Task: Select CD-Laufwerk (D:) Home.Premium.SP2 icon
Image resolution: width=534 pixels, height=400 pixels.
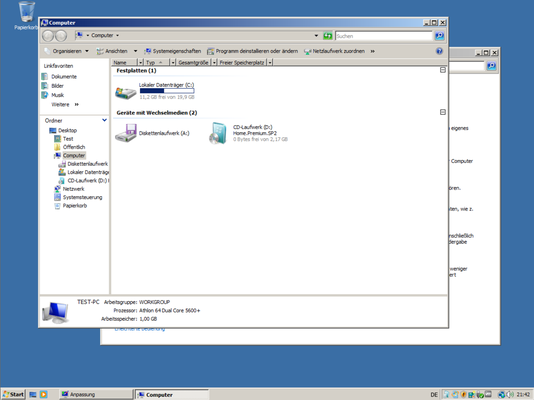Action: pos(218,133)
